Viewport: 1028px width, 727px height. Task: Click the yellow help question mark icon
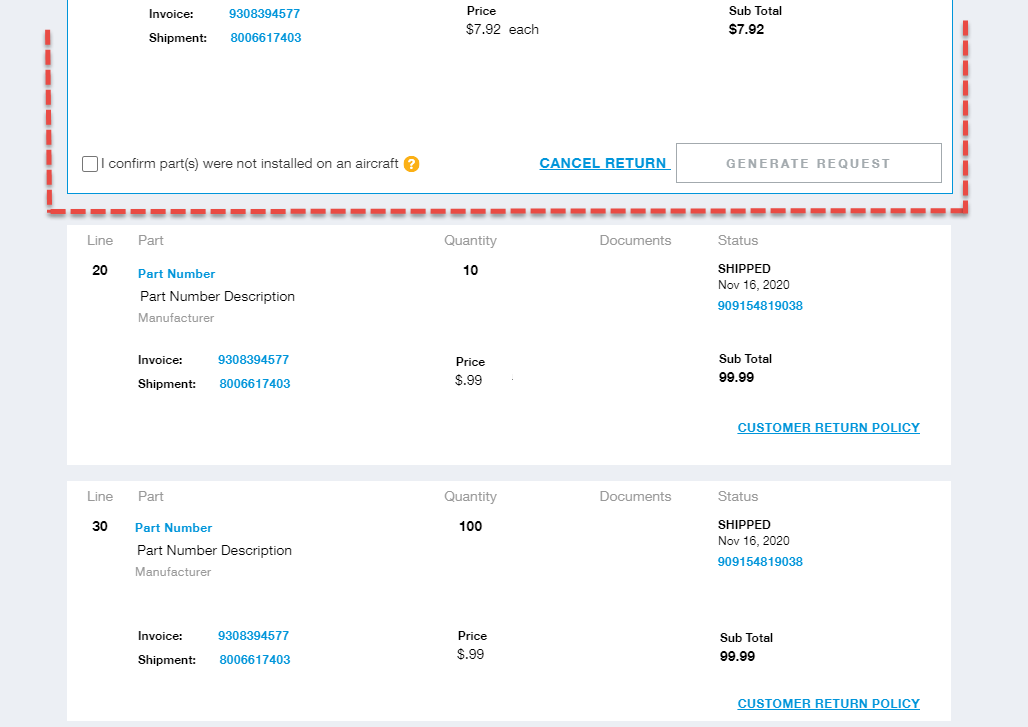click(x=411, y=164)
